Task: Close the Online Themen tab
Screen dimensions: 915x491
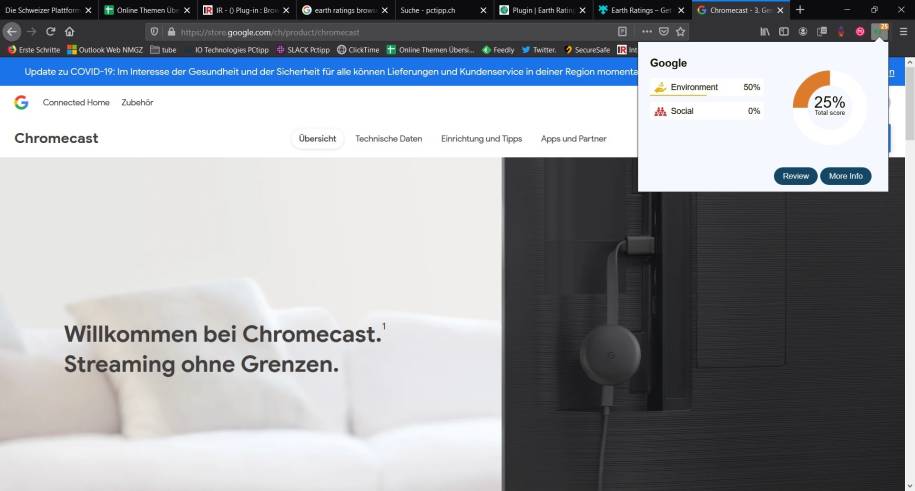Action: [187, 11]
